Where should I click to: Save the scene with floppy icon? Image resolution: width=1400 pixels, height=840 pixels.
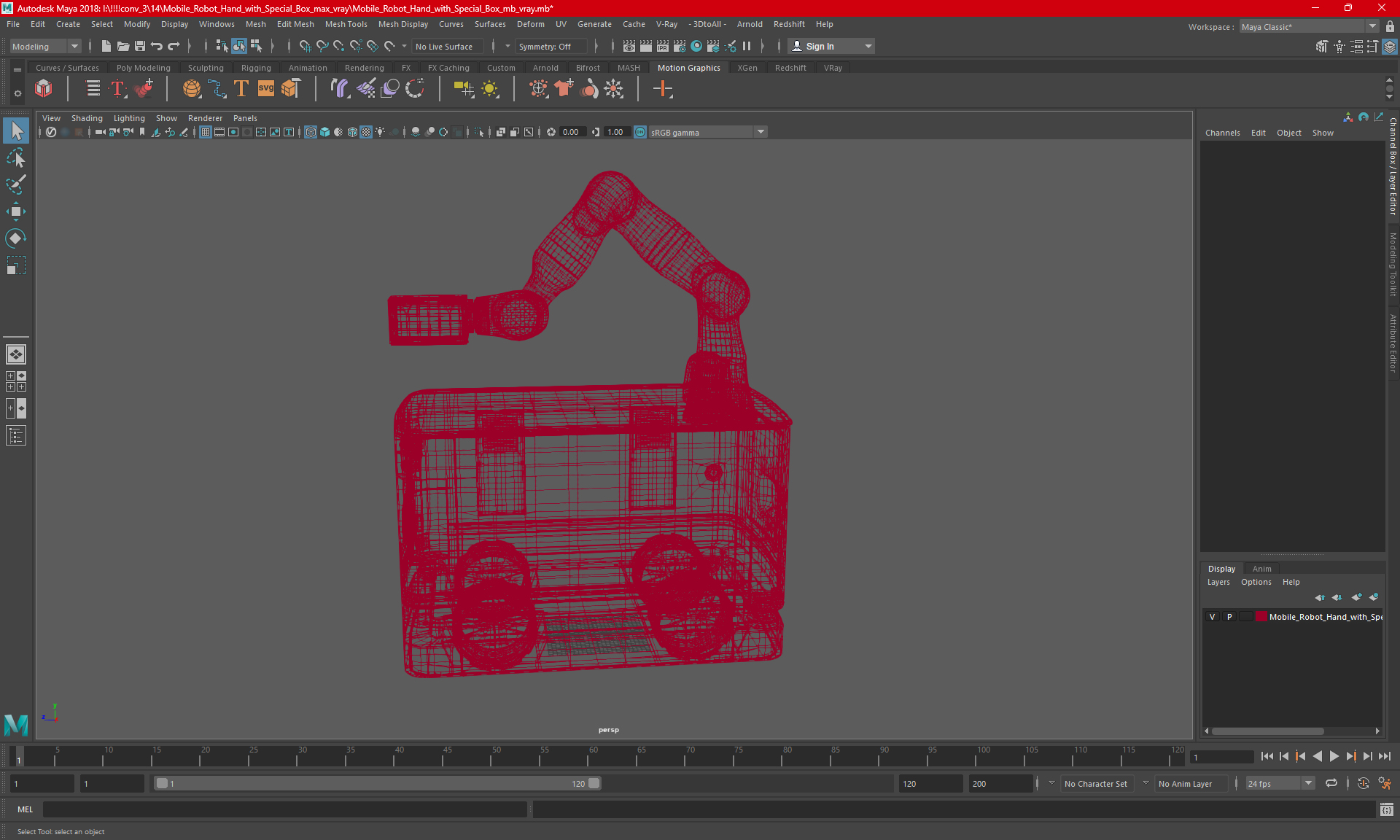(x=140, y=46)
